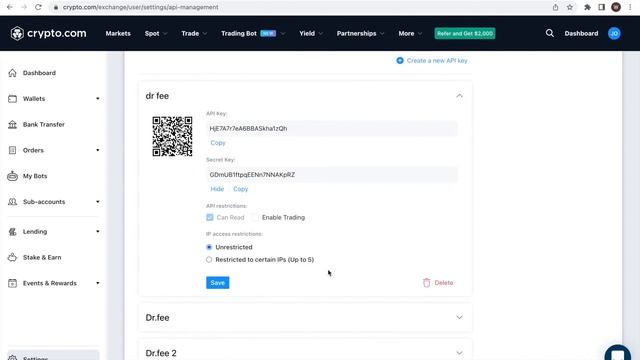Click the trash icon beside Delete
640x360 pixels.
tap(427, 282)
